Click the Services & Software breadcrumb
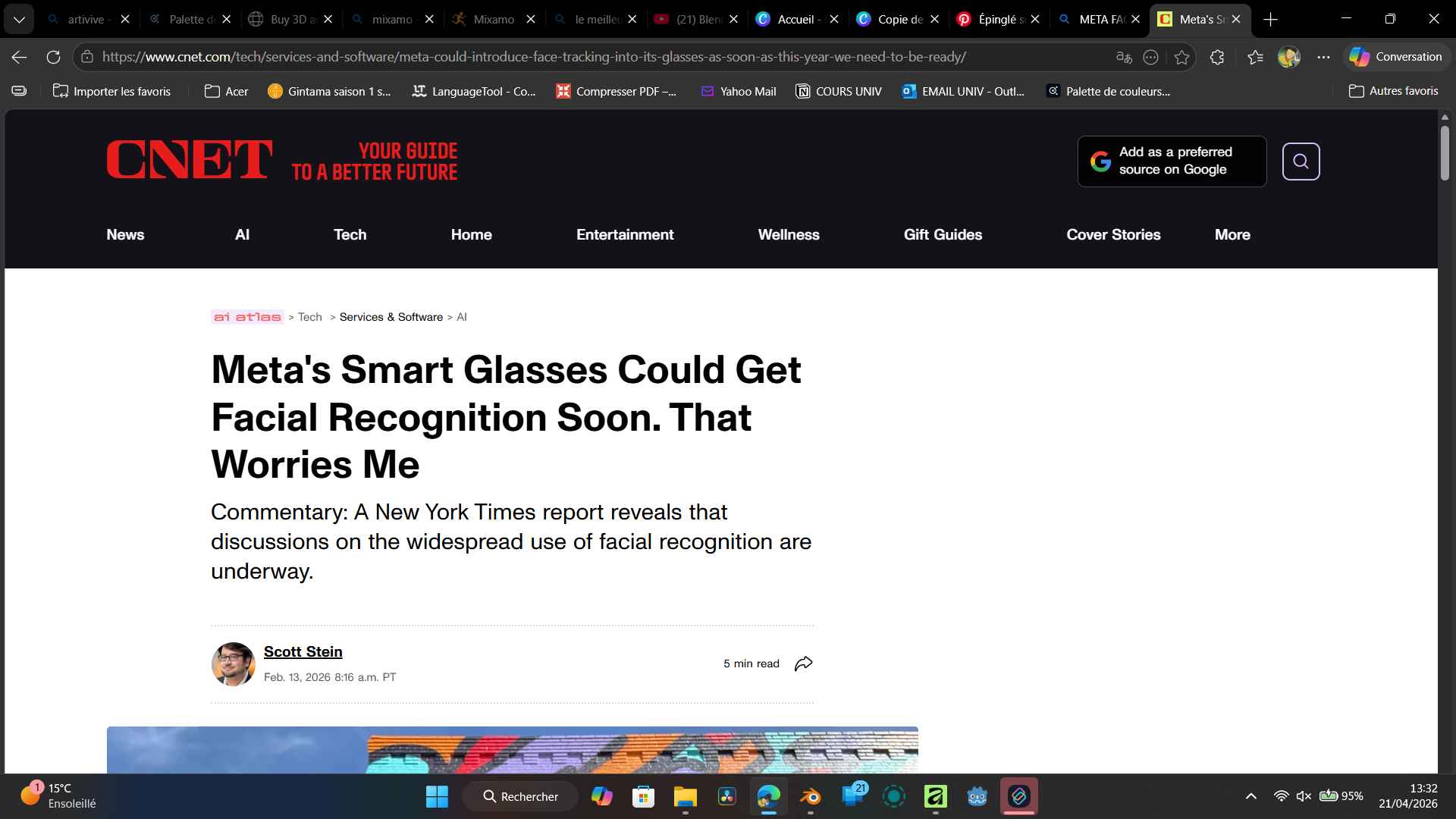Viewport: 1456px width, 819px height. click(x=391, y=317)
